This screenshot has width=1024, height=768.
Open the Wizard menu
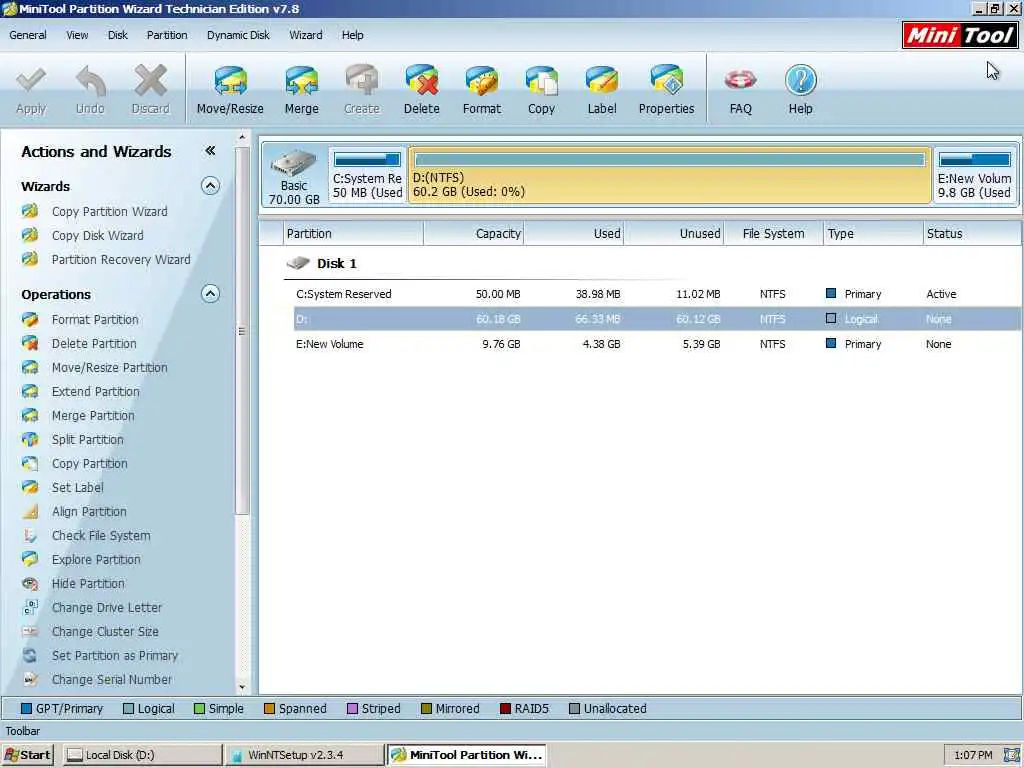(306, 35)
